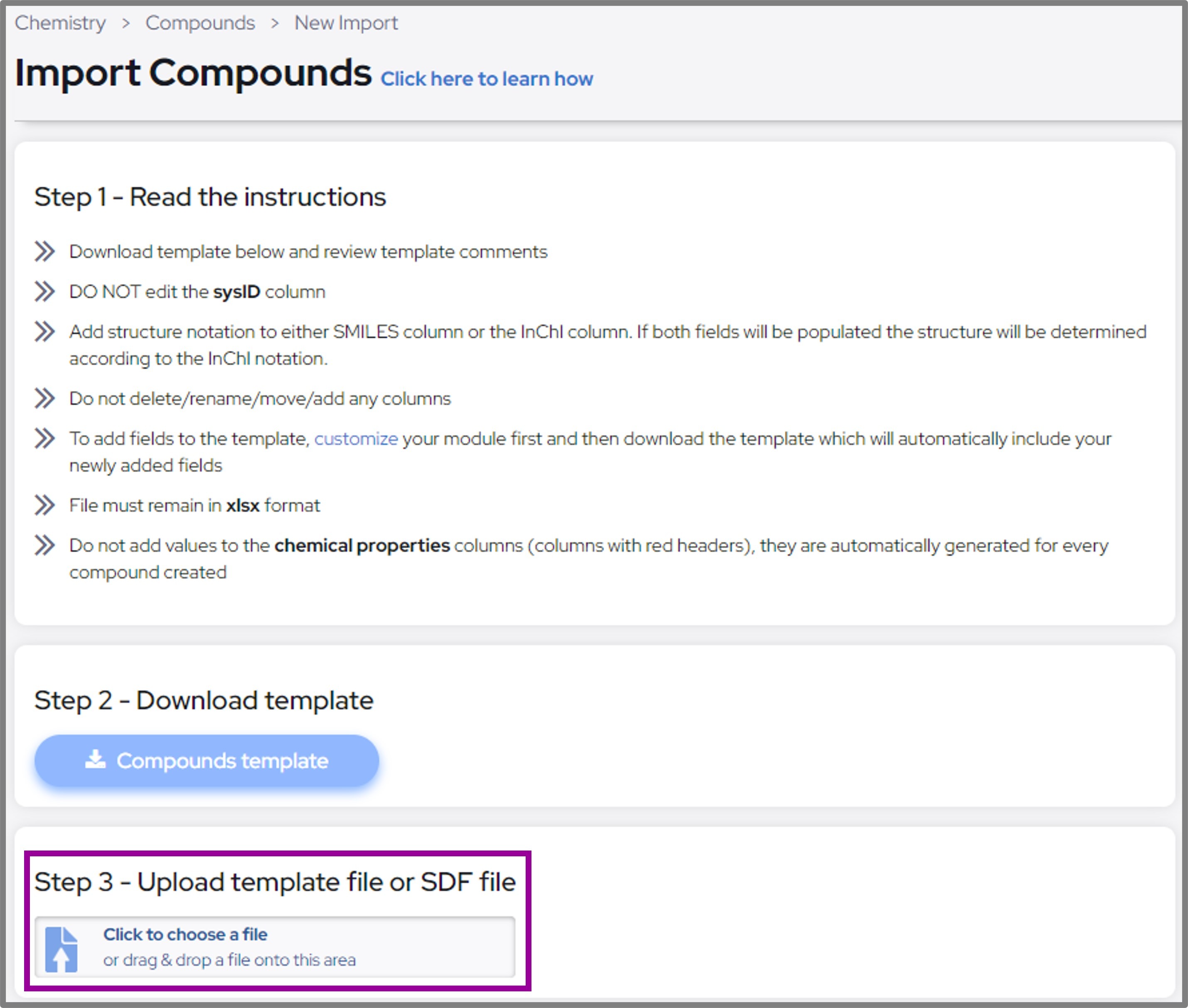
Task: Click 'Click to choose a file' text
Action: click(185, 934)
